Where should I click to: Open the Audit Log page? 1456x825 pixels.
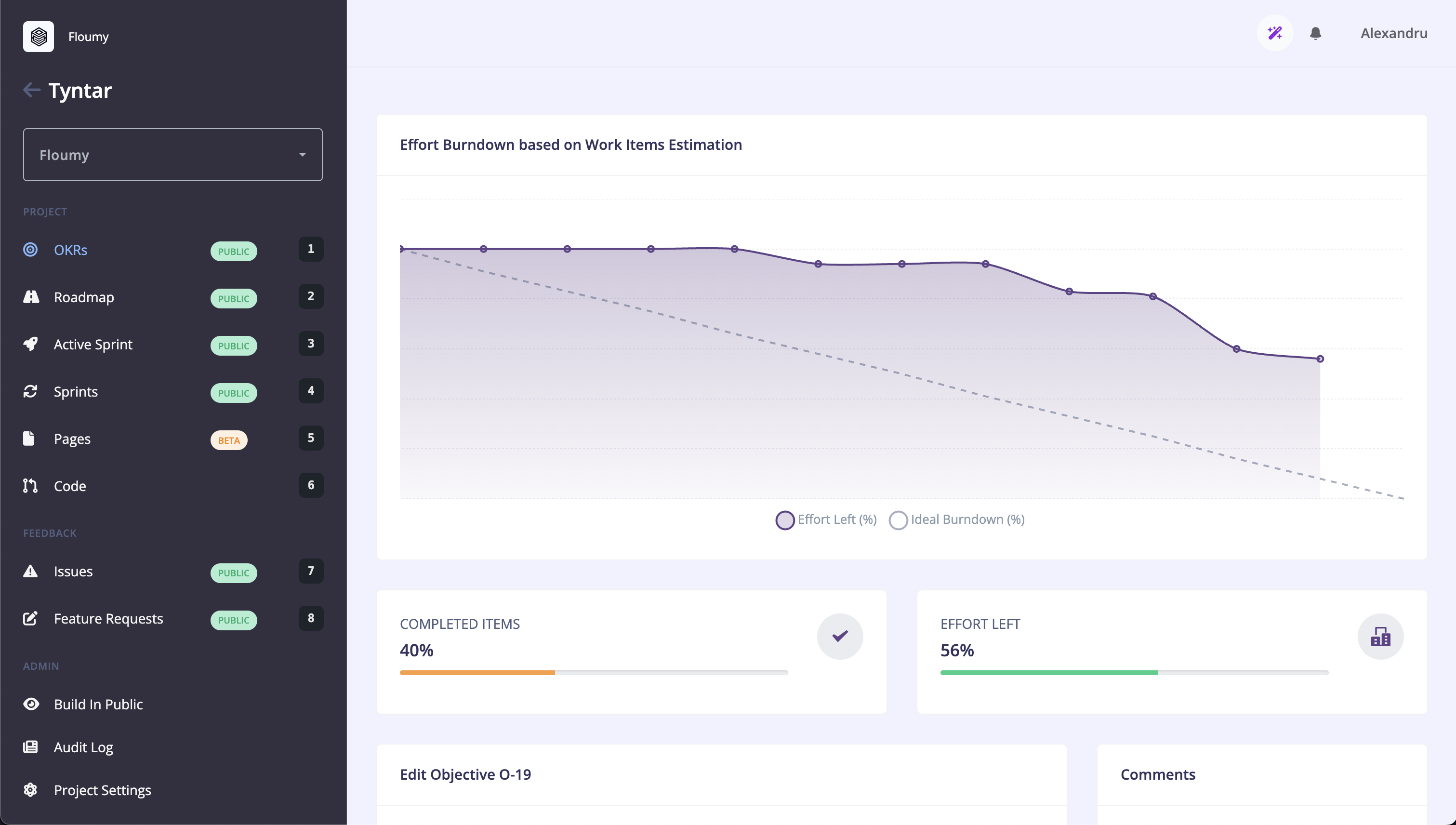pyautogui.click(x=83, y=747)
